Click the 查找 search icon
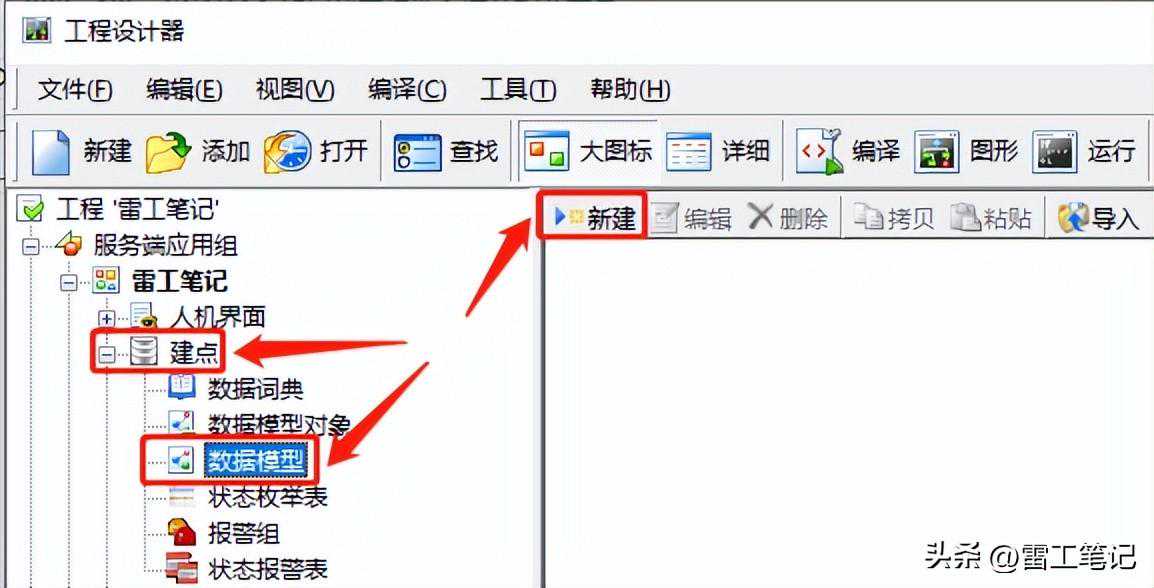This screenshot has height=588, width=1154. [x=417, y=152]
